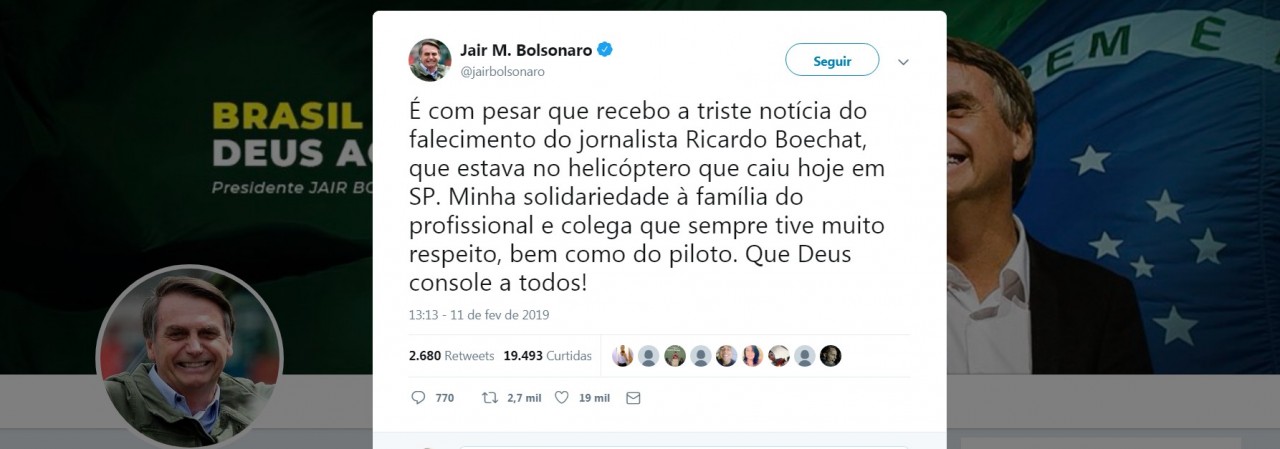Send tweet via envelope message icon
Image resolution: width=1280 pixels, height=449 pixels.
coord(632,397)
